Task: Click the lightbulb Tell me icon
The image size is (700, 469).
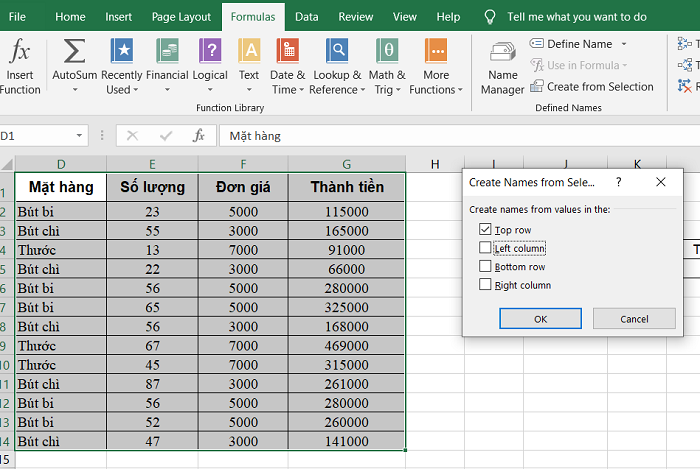Action: [490, 17]
